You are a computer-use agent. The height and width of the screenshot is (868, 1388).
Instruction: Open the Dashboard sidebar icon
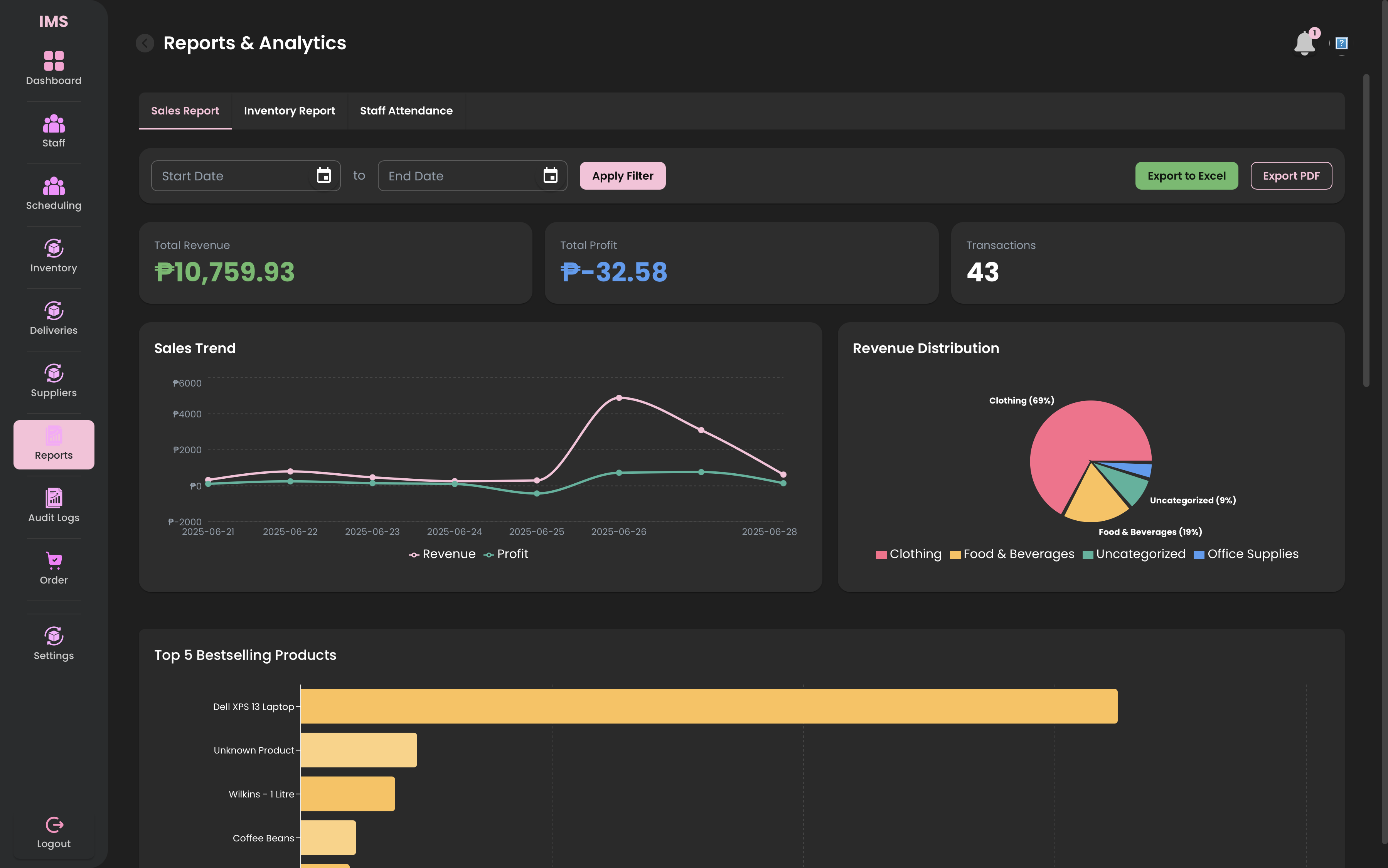(54, 60)
